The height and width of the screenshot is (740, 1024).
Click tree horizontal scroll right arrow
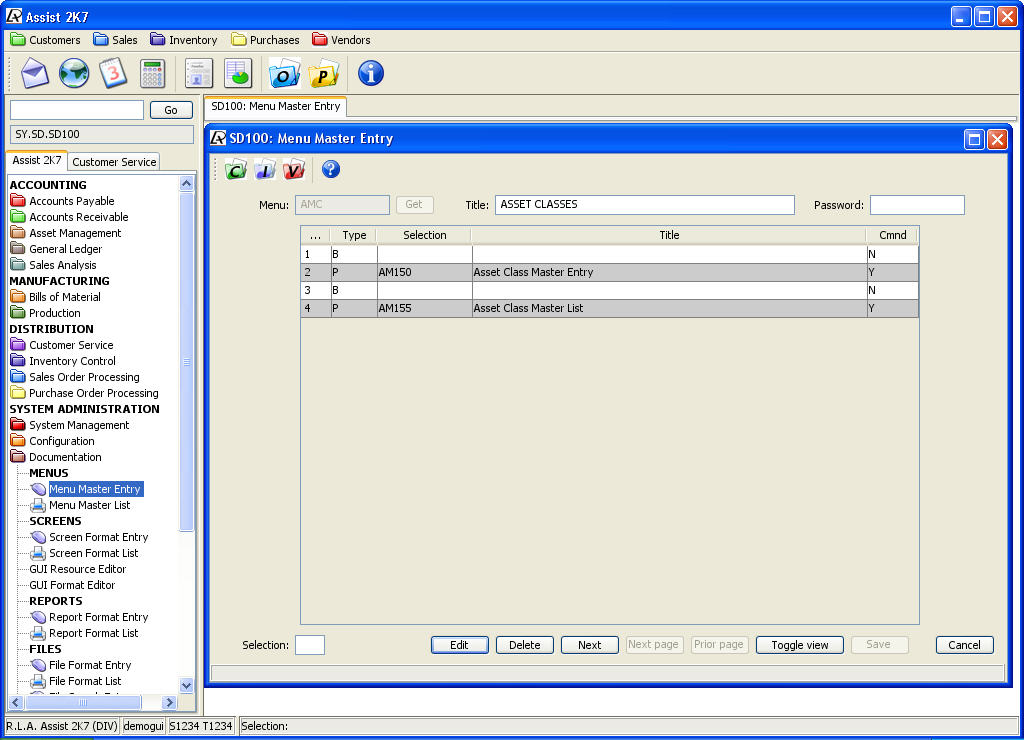click(x=169, y=703)
